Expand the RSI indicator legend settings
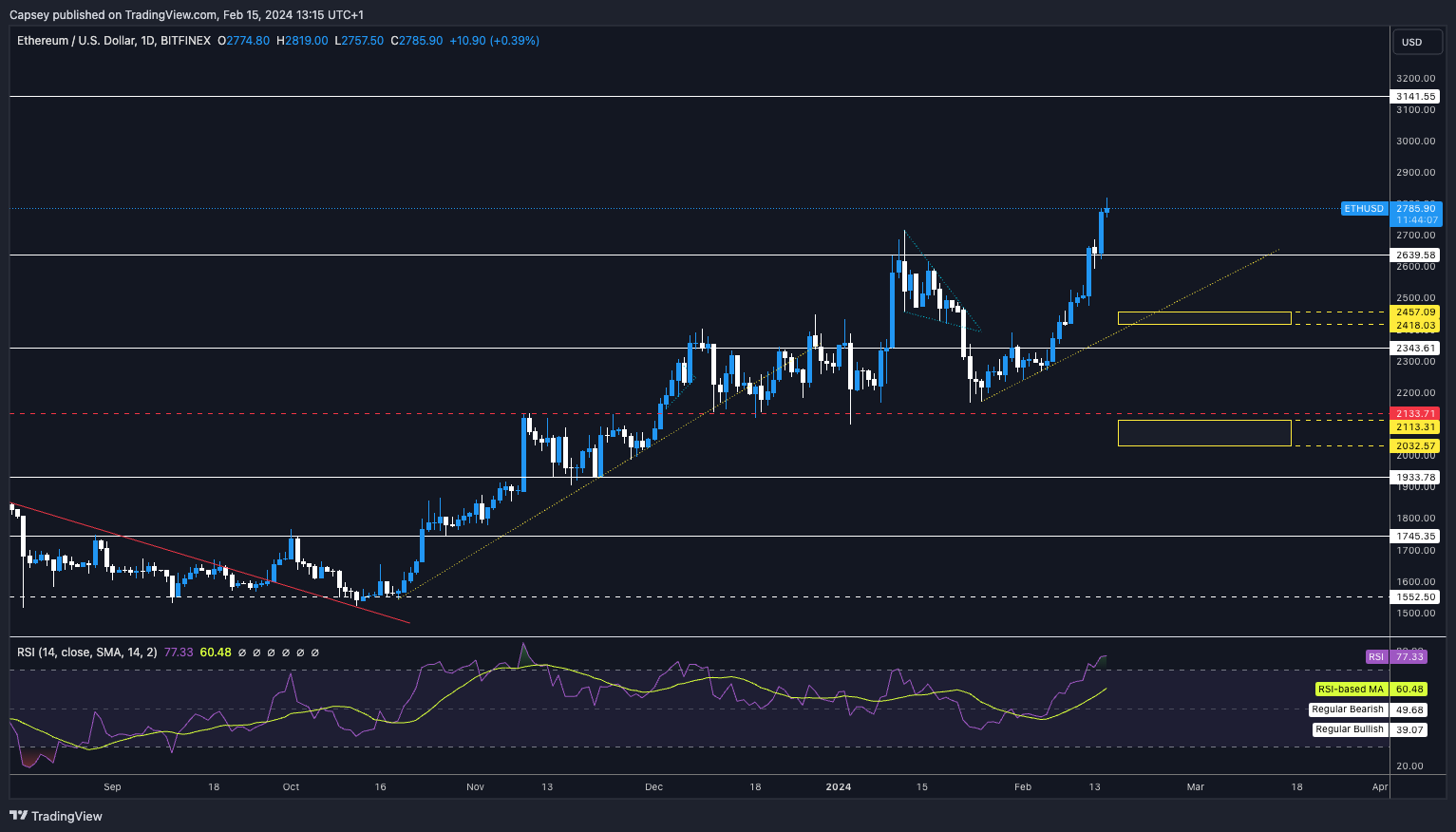Image resolution: width=1456 pixels, height=832 pixels. [87, 652]
